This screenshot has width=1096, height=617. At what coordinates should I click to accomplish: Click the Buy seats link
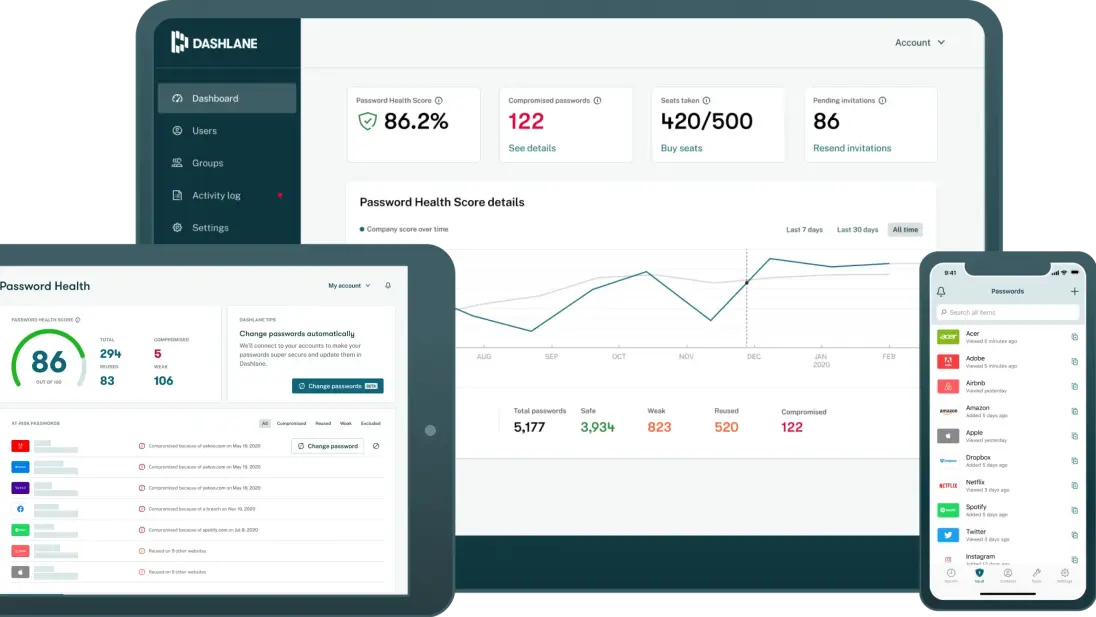[681, 148]
